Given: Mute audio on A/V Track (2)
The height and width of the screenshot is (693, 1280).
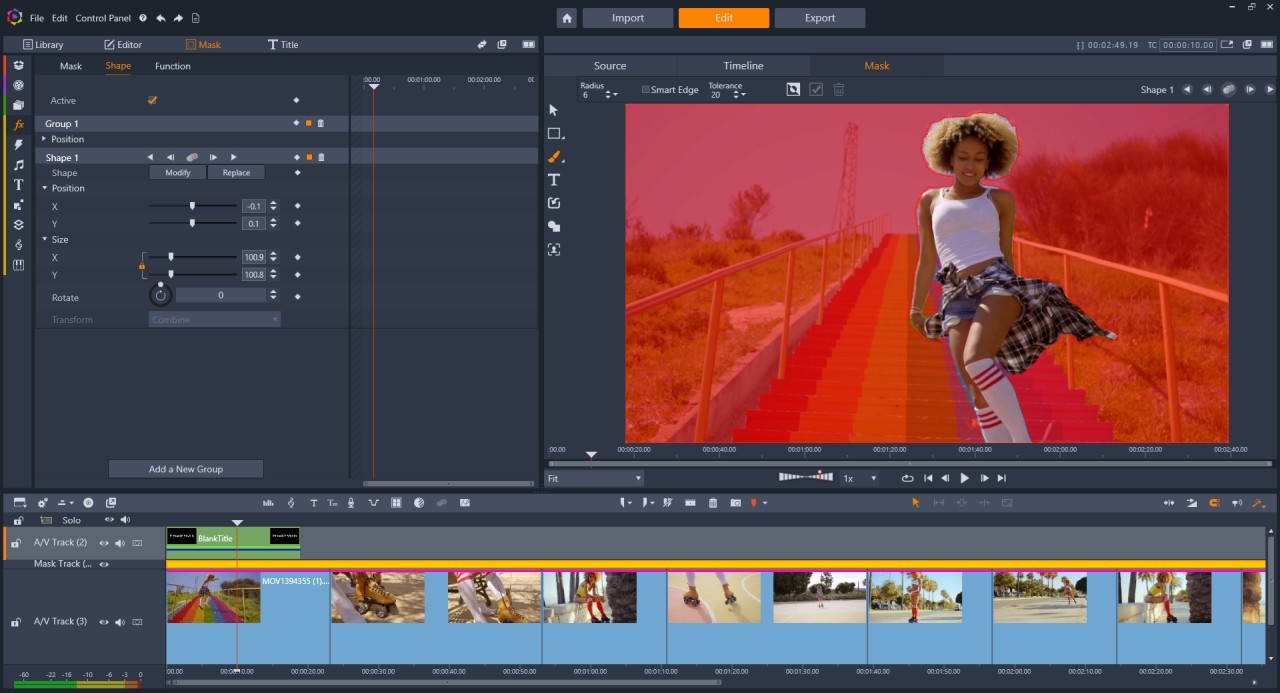Looking at the screenshot, I should coord(121,542).
